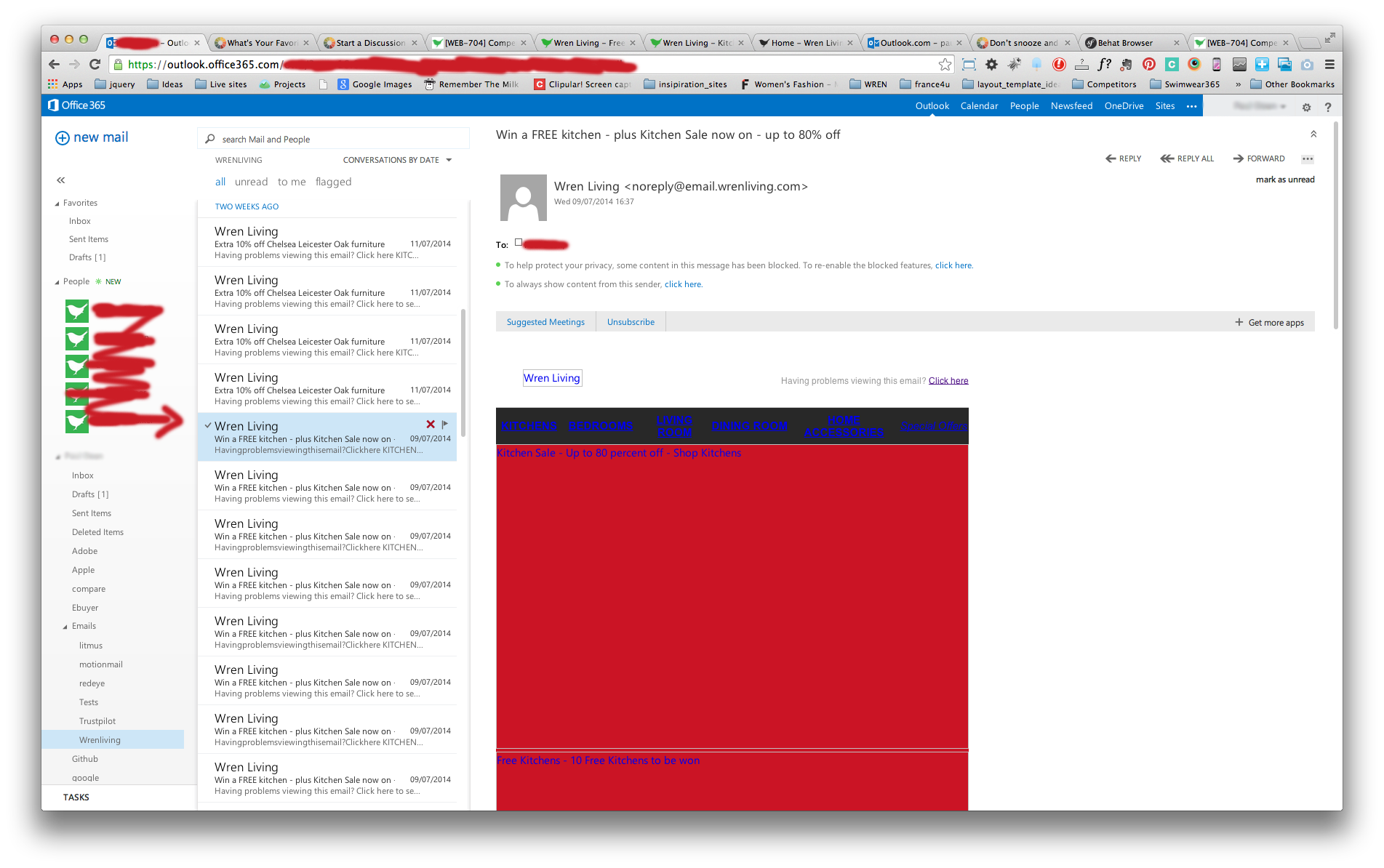Open the Deleted Items folder

coord(97,532)
